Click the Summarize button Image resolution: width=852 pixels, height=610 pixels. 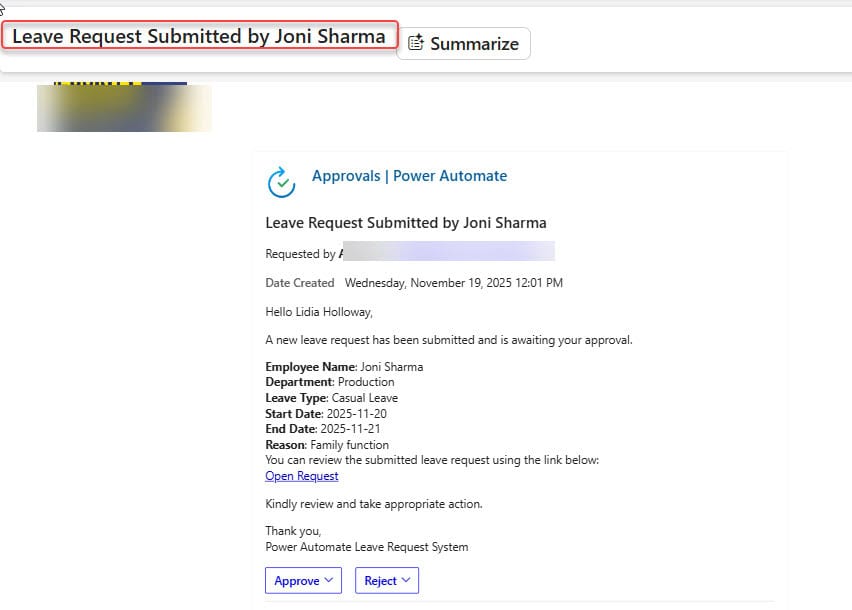click(x=463, y=43)
